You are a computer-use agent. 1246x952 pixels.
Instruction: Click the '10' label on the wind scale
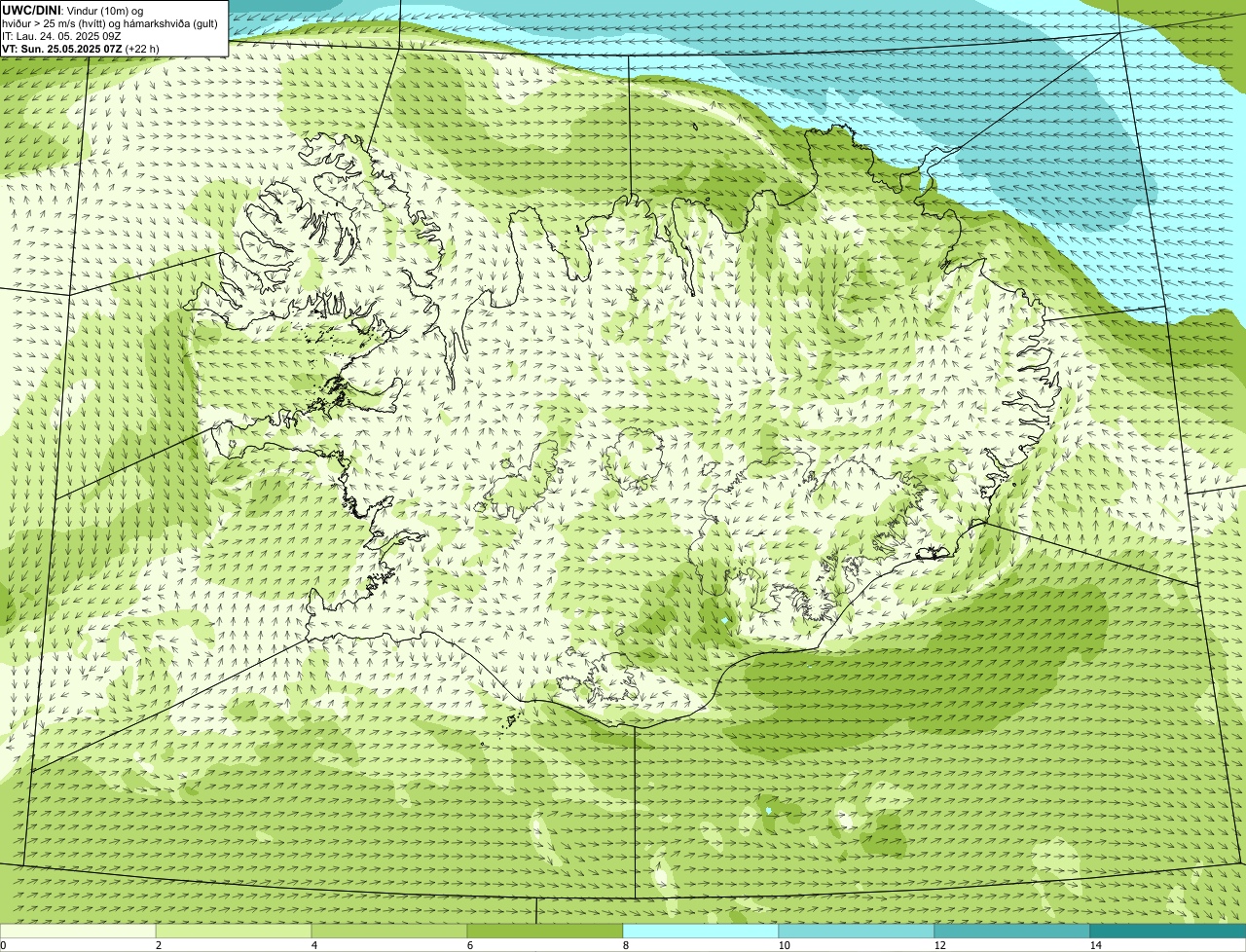coord(784,945)
